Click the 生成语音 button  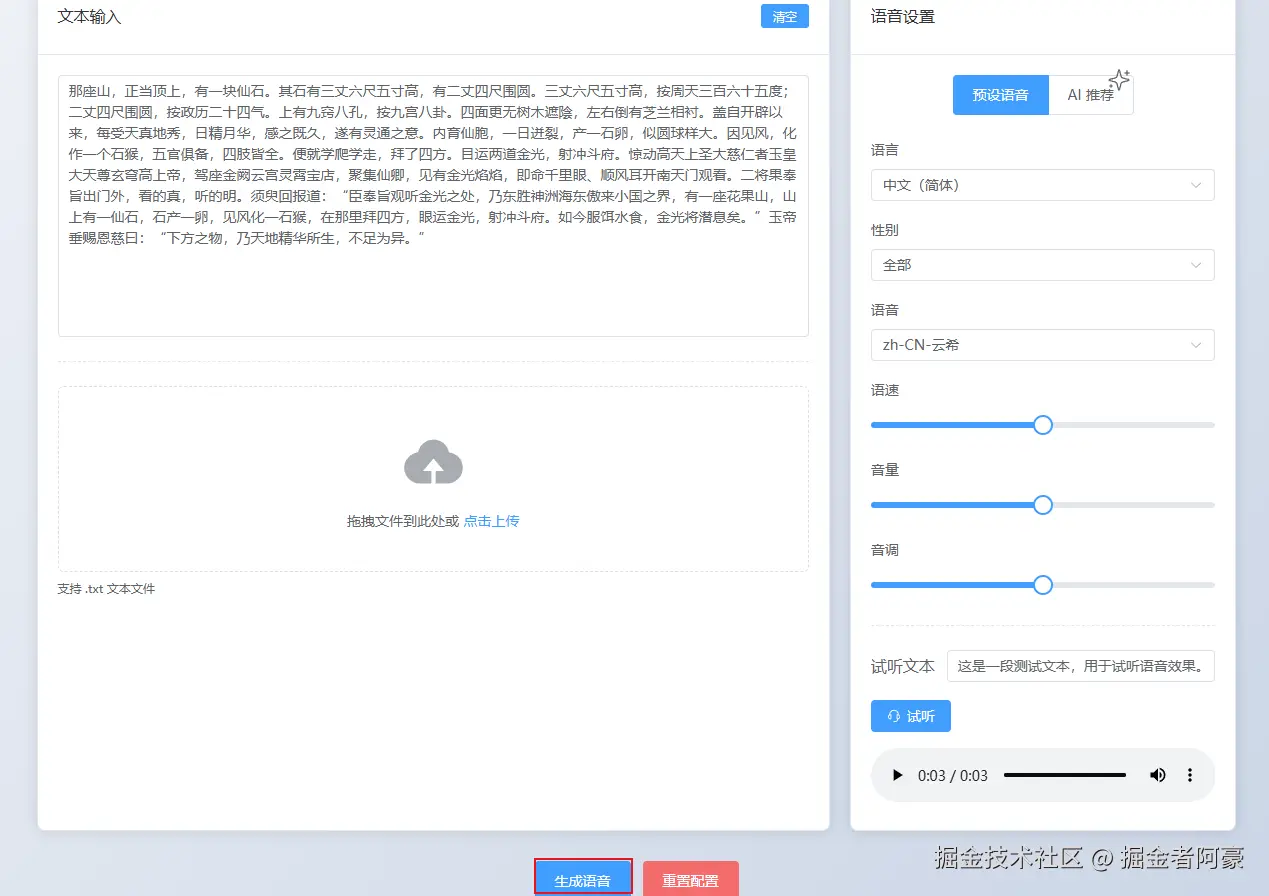click(583, 878)
